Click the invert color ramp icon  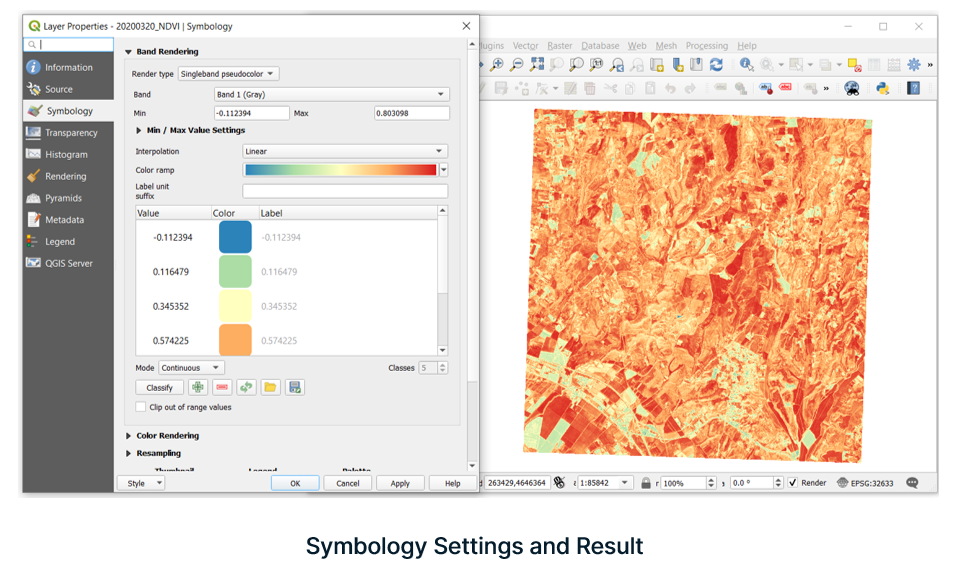point(246,387)
